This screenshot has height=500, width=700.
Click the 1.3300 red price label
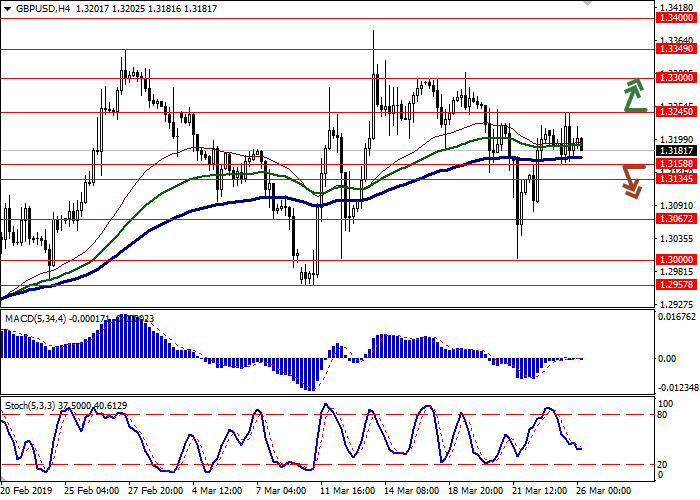click(x=675, y=78)
